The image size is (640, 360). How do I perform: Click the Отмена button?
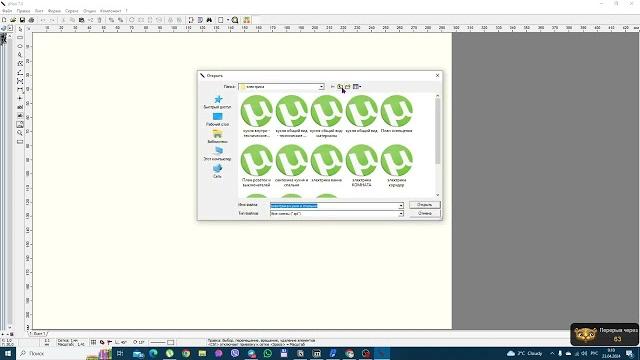424,213
